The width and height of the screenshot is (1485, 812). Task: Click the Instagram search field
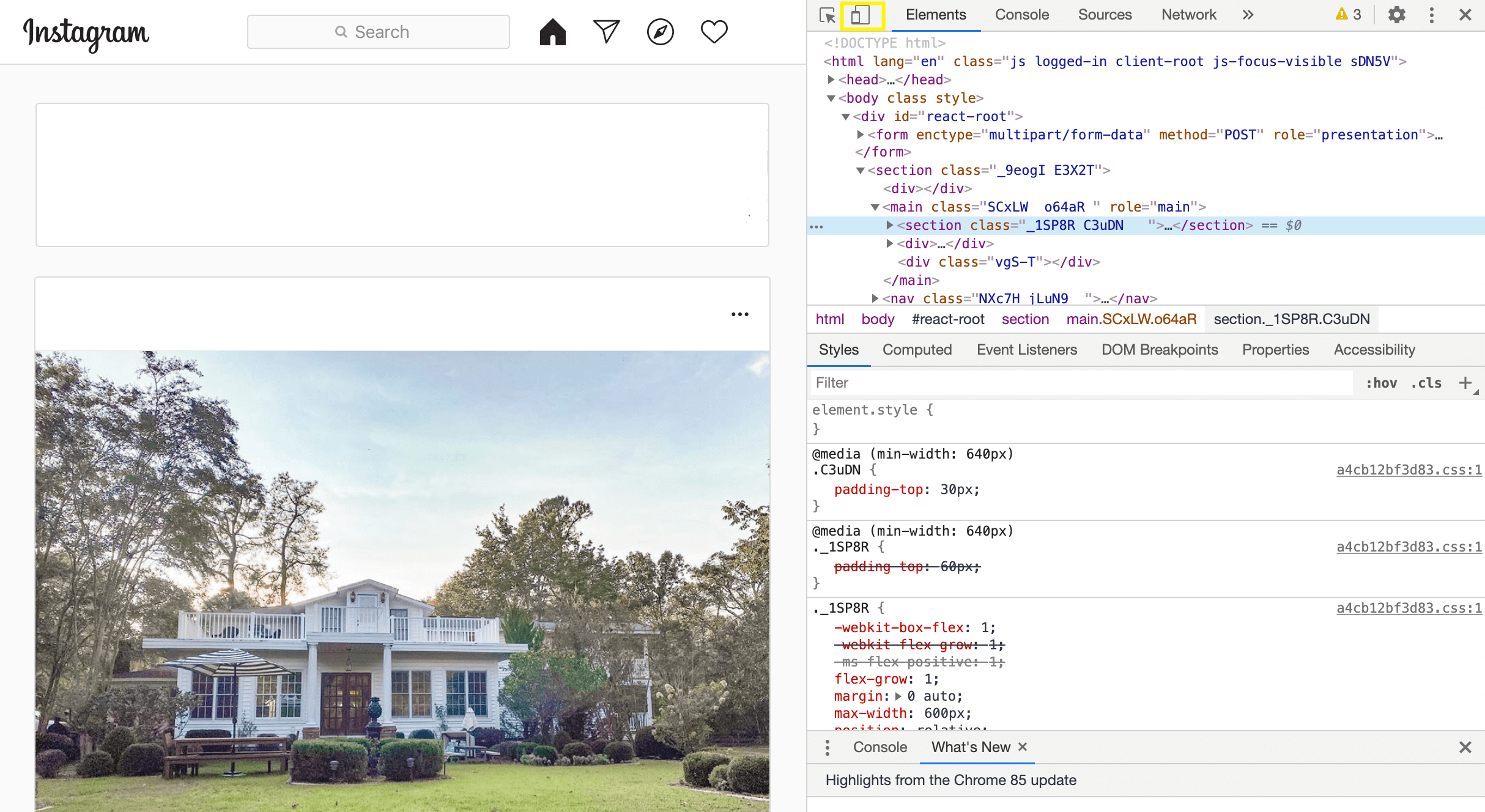pyautogui.click(x=378, y=31)
